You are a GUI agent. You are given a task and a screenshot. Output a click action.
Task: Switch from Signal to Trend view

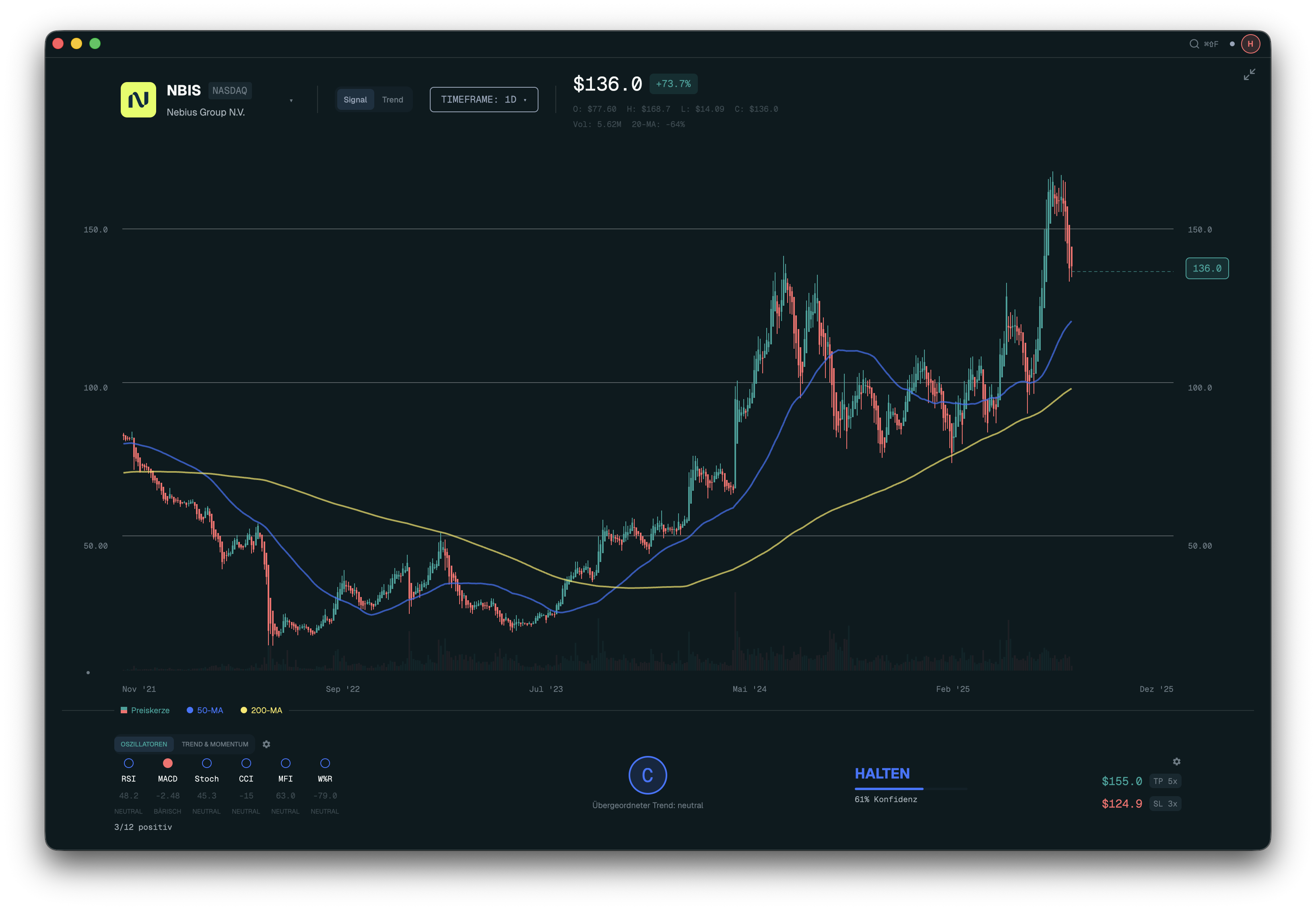(392, 99)
